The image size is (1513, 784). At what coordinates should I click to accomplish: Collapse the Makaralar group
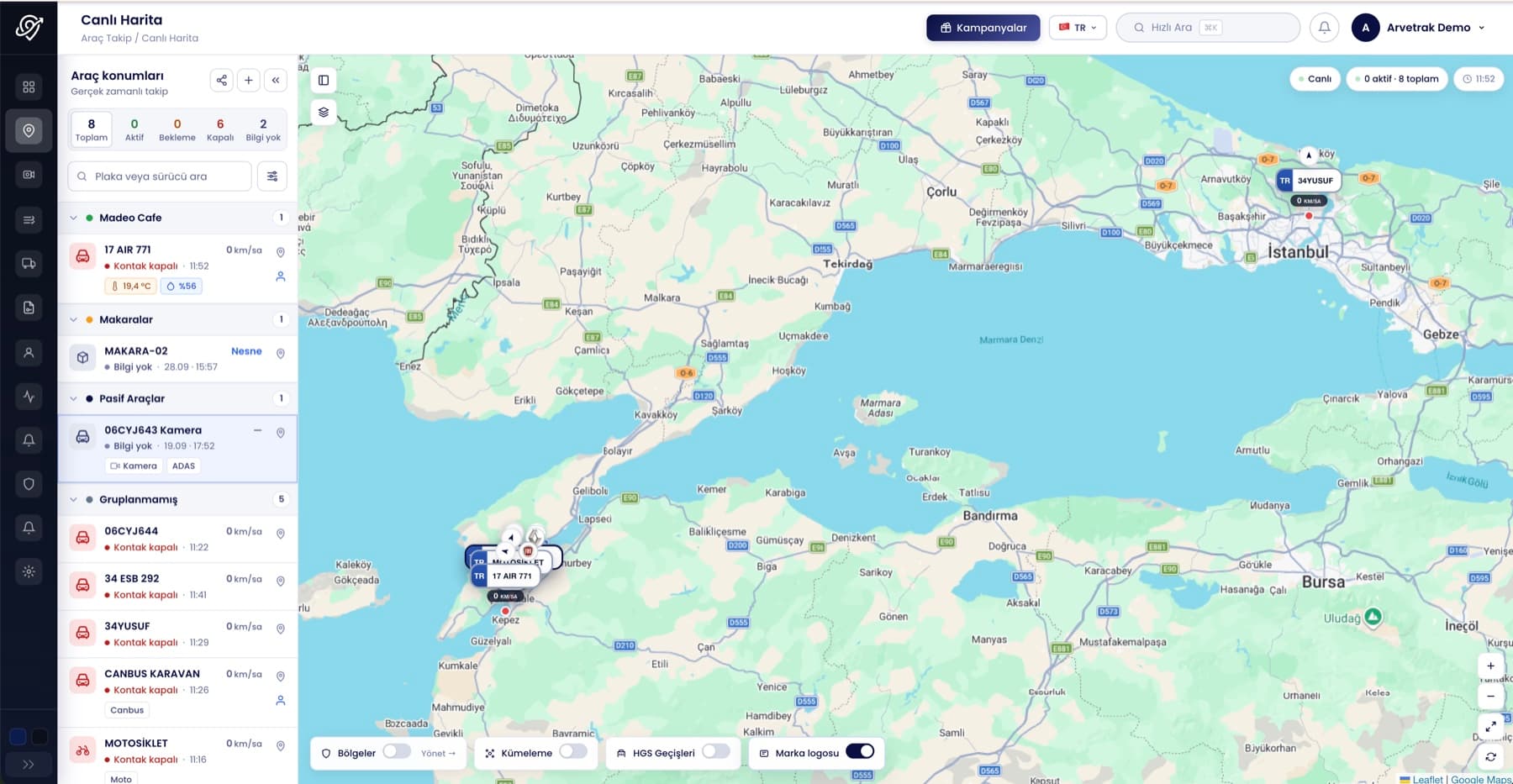click(x=73, y=319)
